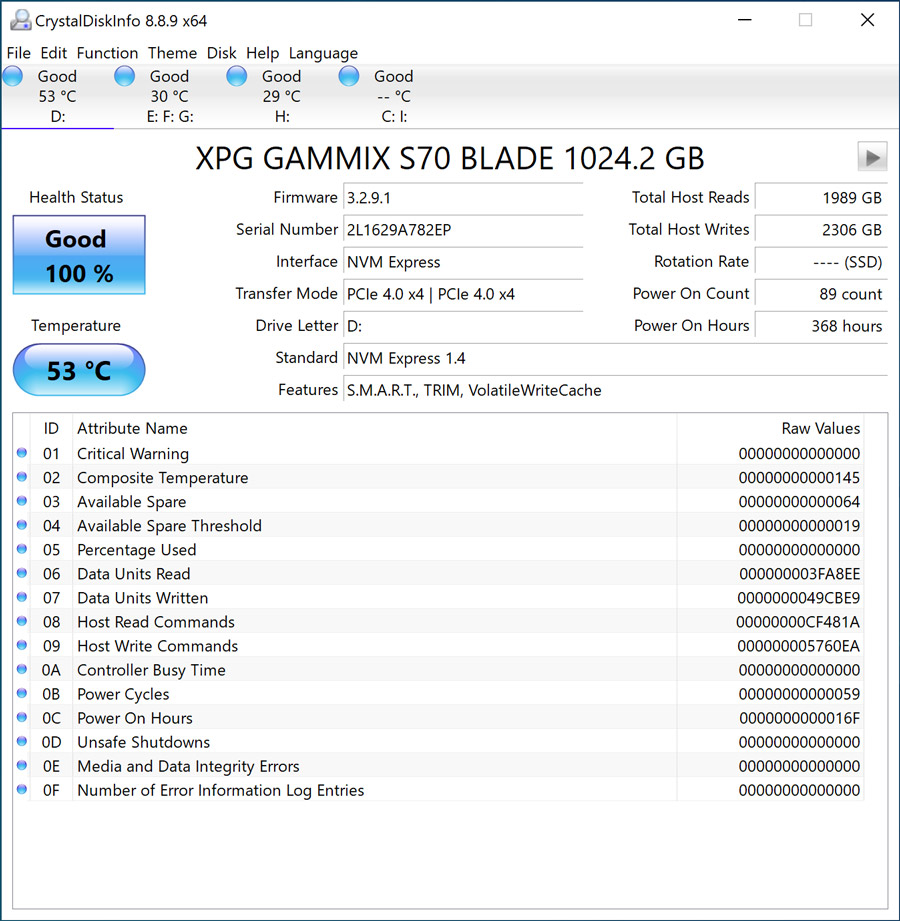Click raw value 00000005760EA
Screen dimensions: 900x921
click(798, 646)
